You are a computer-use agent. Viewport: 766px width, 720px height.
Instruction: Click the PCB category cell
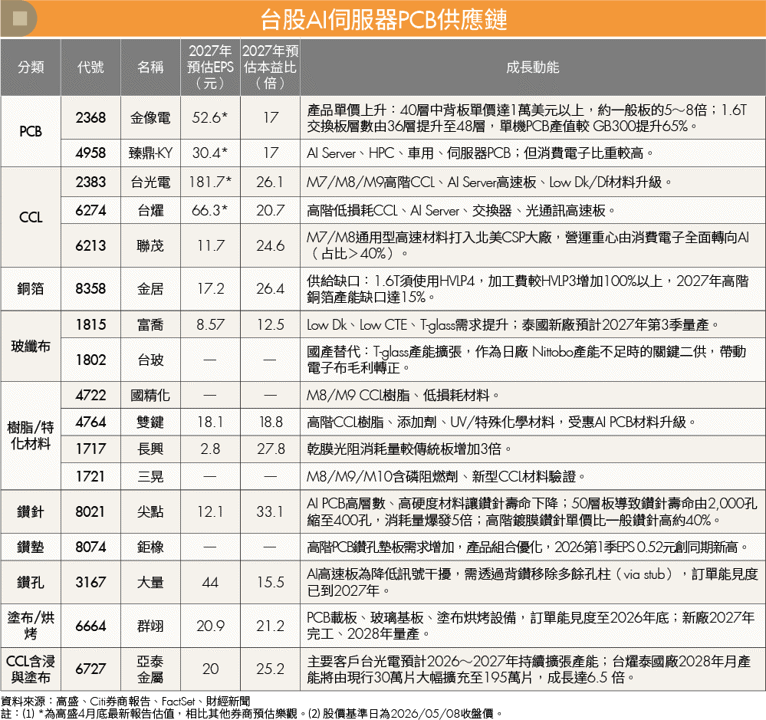coord(30,131)
